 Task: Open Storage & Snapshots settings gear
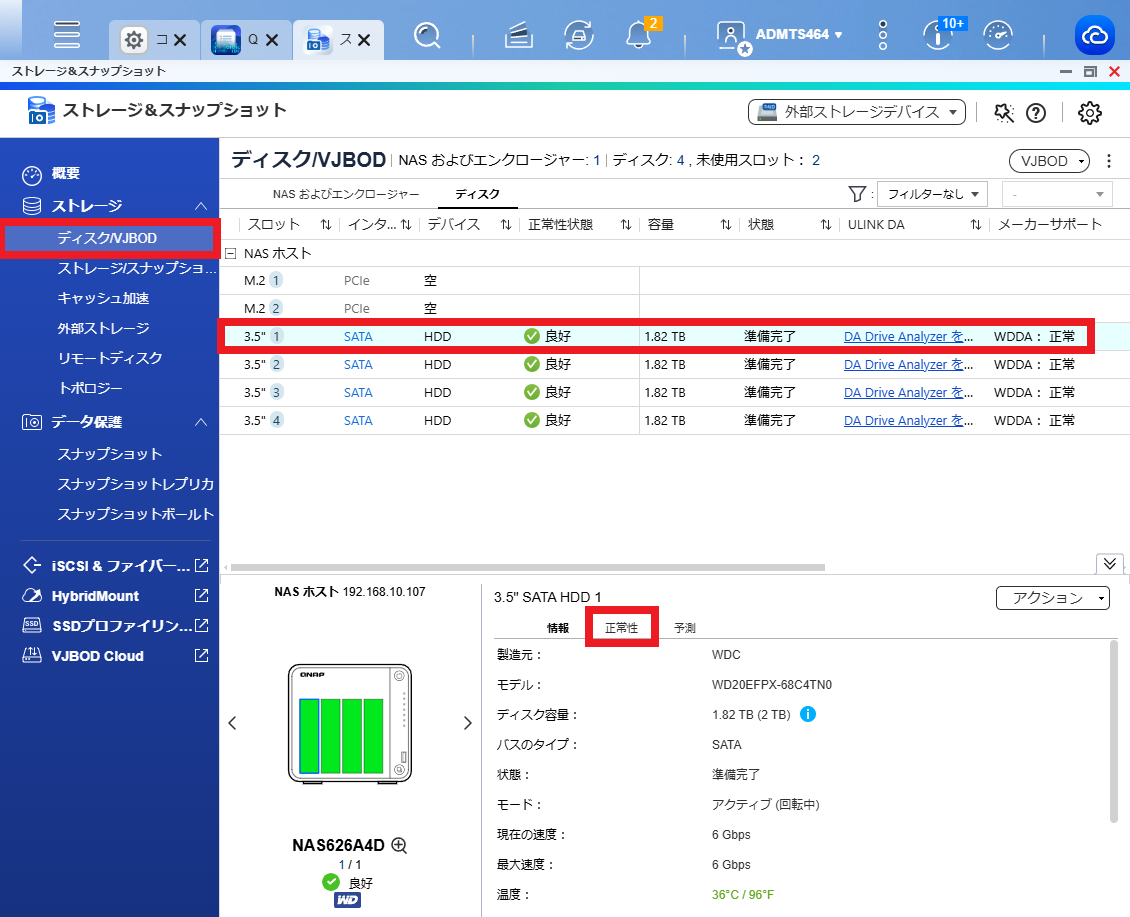(x=1090, y=113)
